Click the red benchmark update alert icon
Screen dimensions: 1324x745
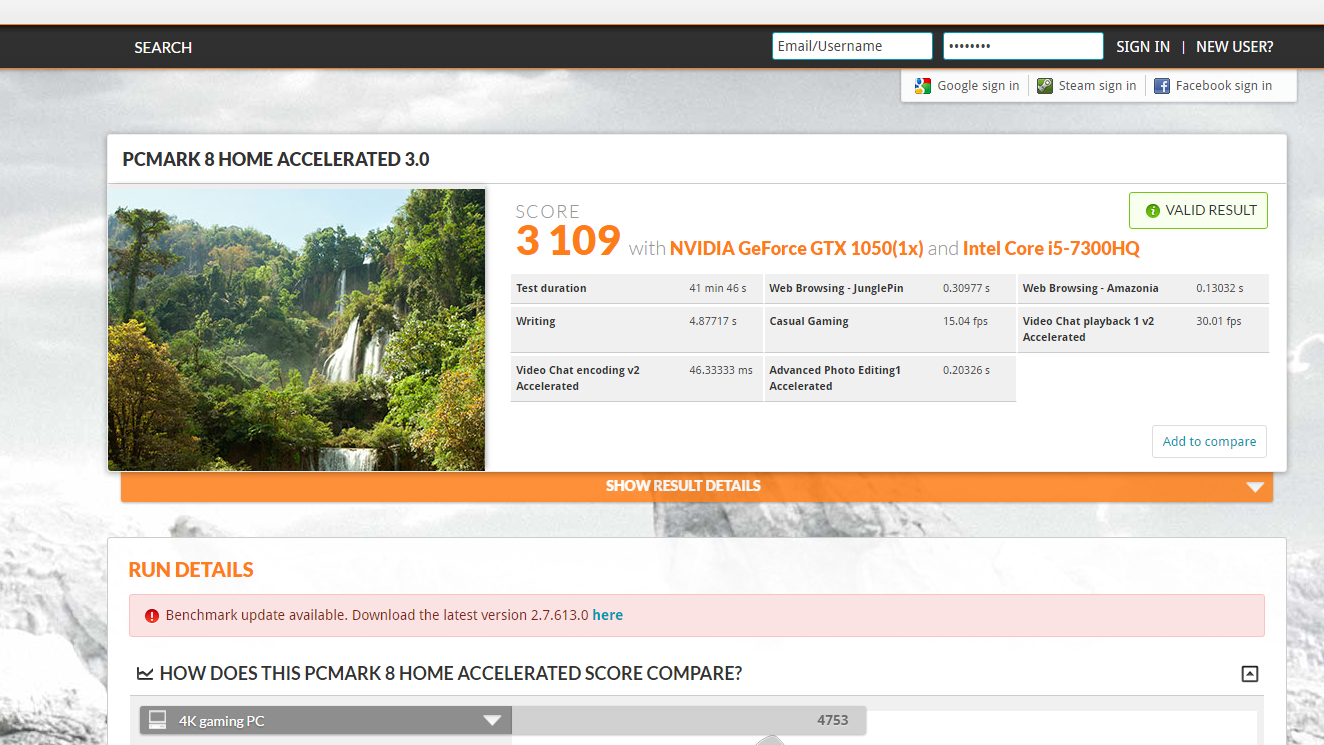pyautogui.click(x=152, y=616)
